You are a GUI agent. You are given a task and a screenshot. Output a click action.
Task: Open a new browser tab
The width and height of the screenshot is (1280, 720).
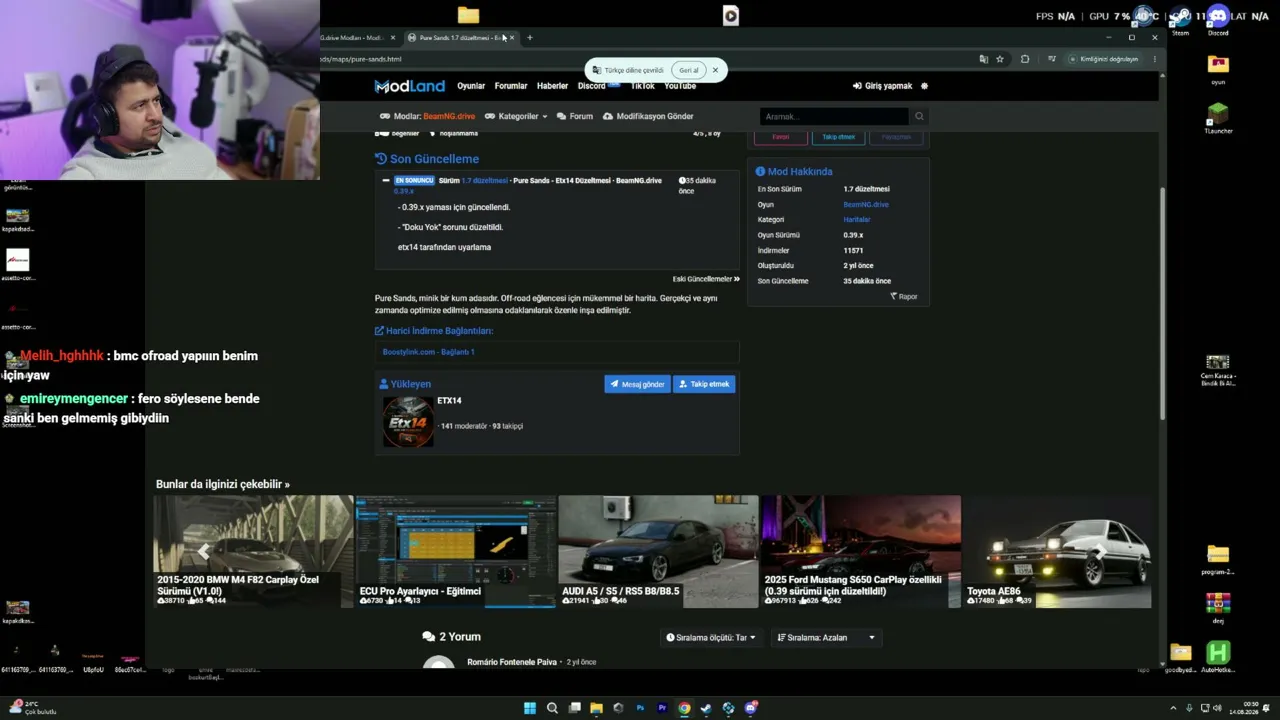[x=530, y=38]
